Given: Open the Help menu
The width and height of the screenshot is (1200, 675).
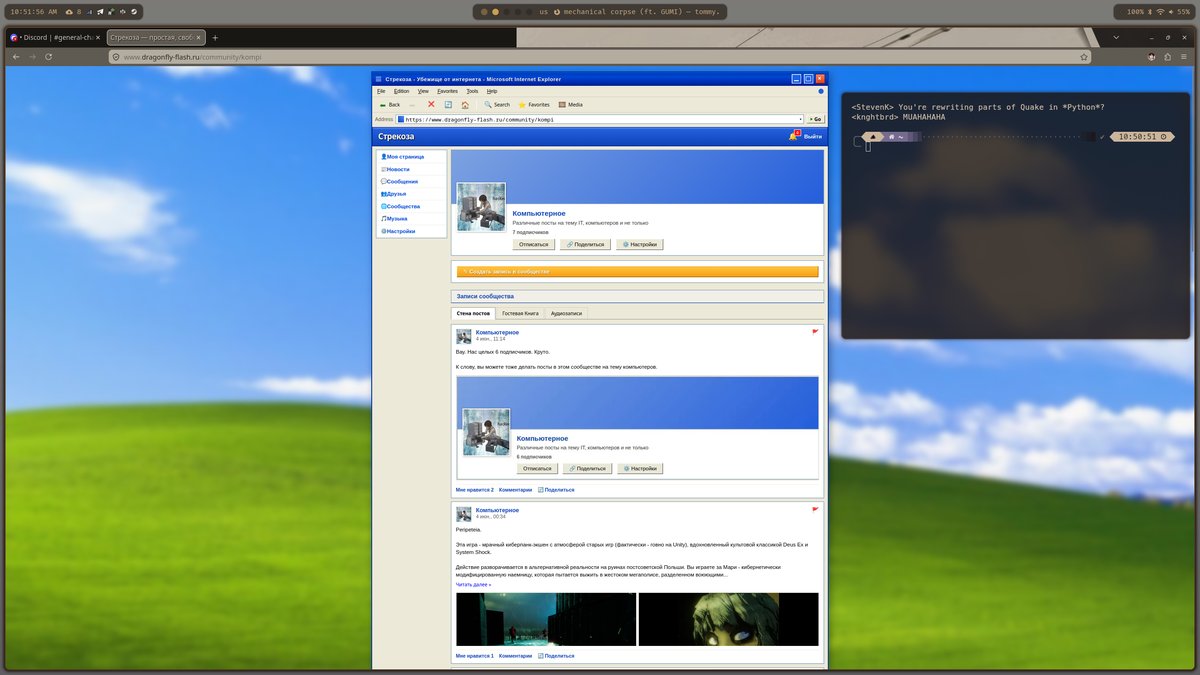Looking at the screenshot, I should 492,91.
